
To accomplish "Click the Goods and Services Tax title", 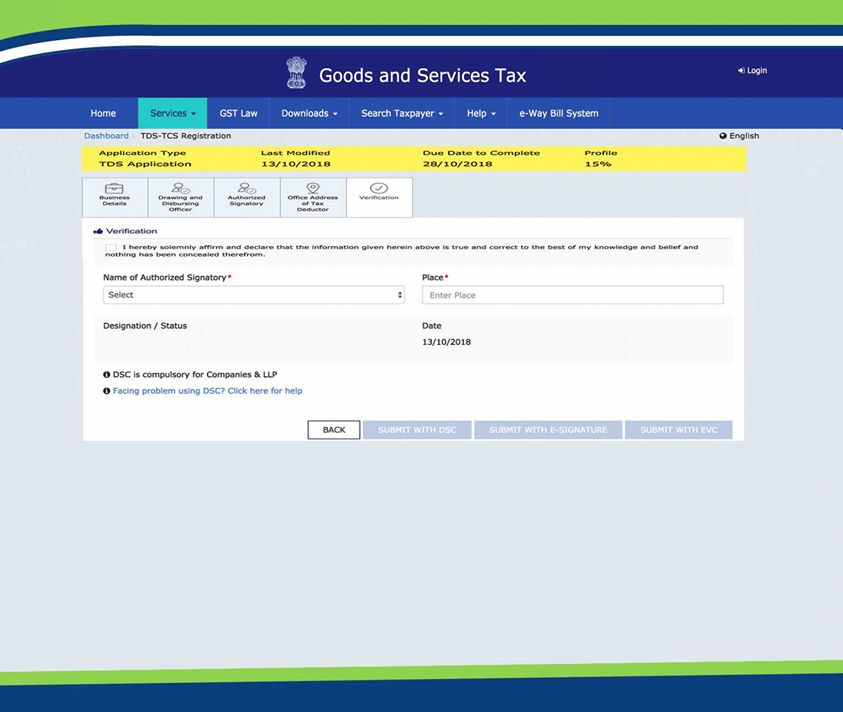I will pyautogui.click(x=423, y=75).
